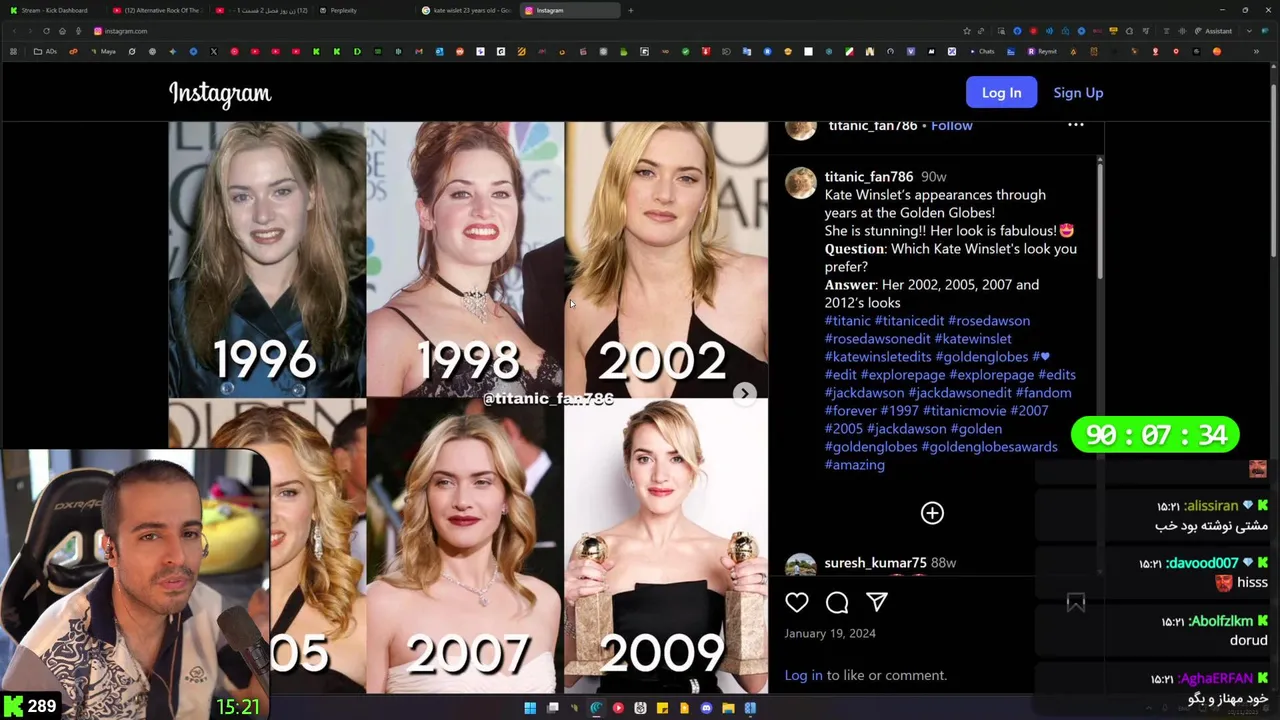
Task: Open suresh_kumar75 commenter profile
Action: coord(875,563)
